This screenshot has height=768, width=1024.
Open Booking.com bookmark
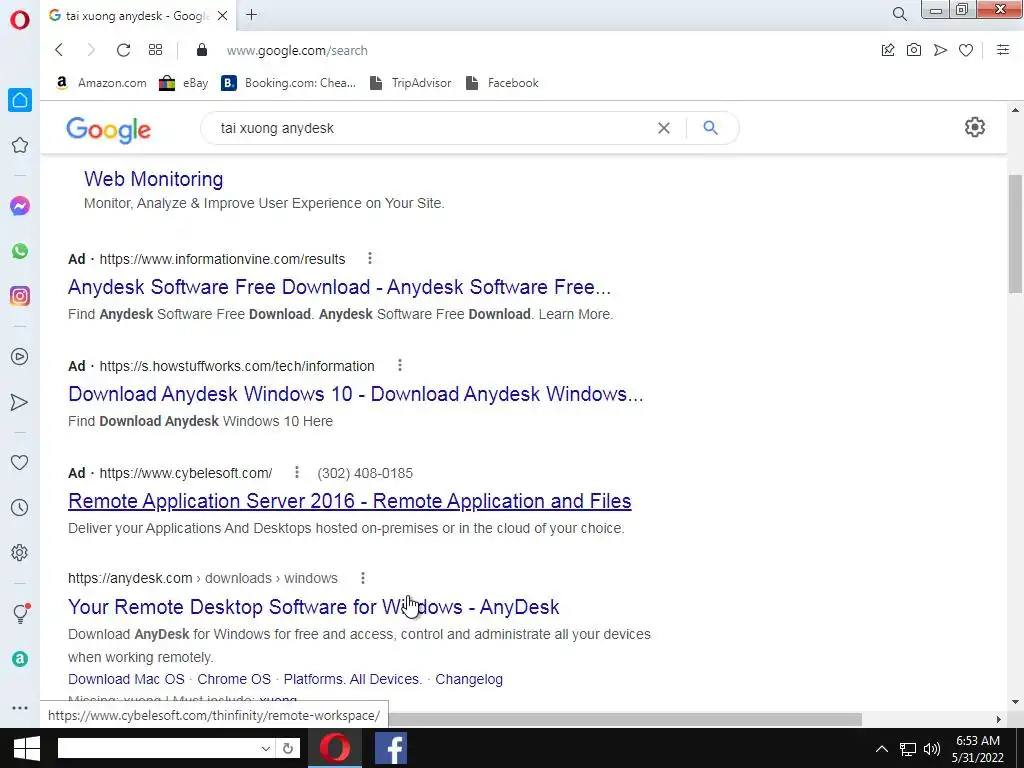coord(288,83)
